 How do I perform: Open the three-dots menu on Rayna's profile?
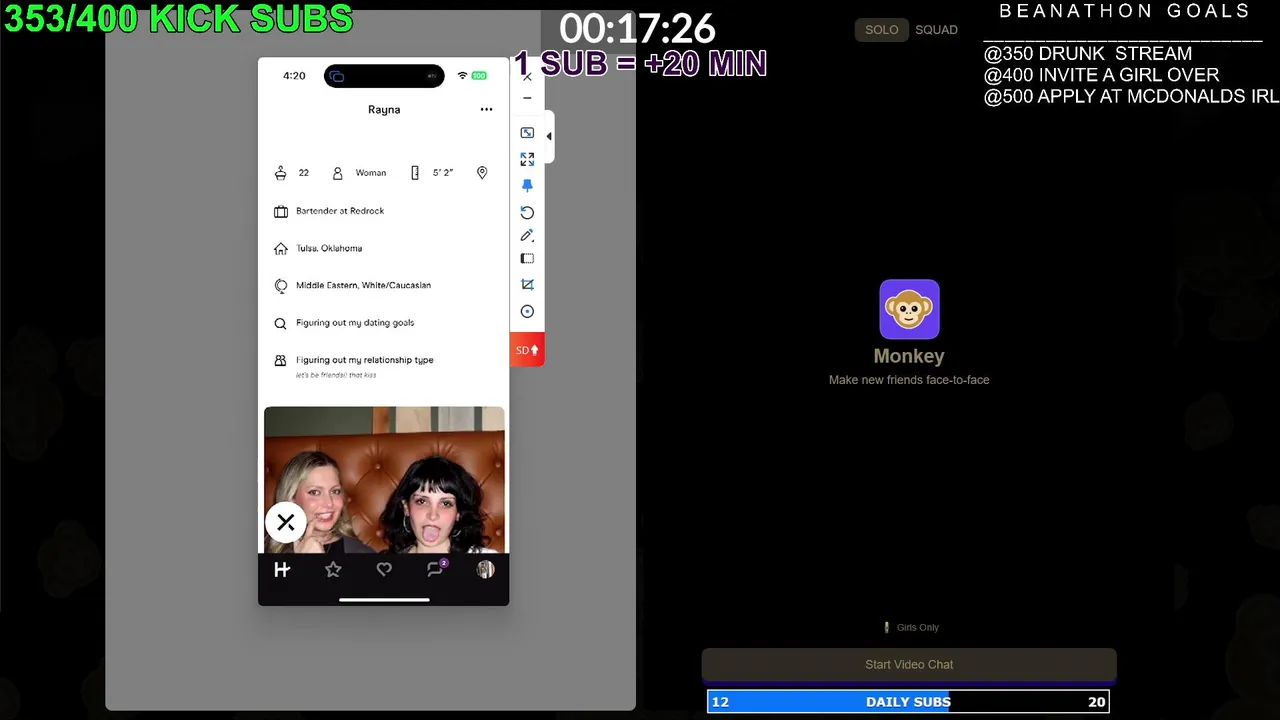click(x=486, y=110)
